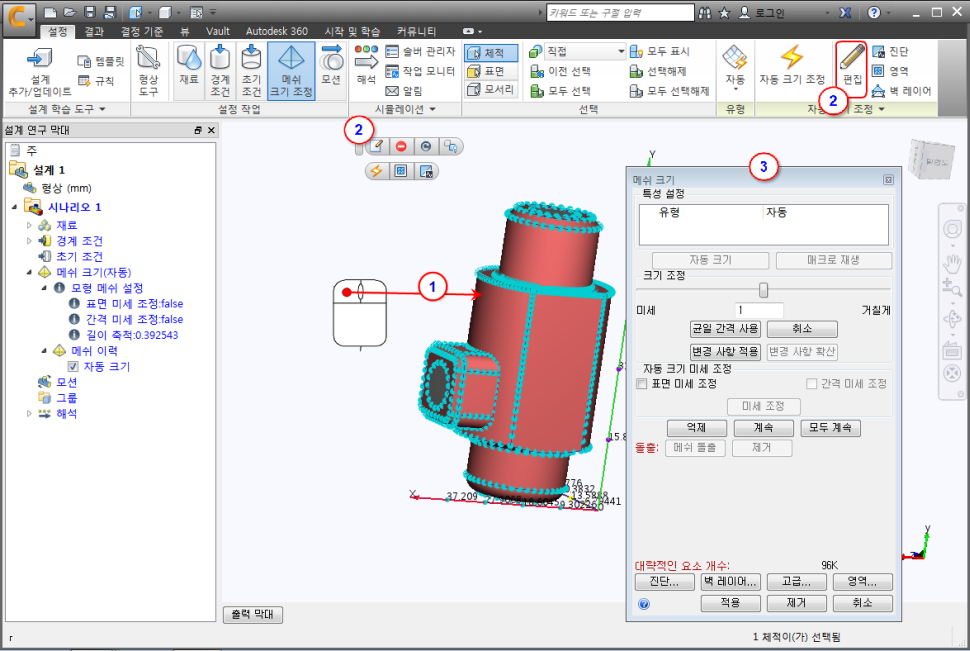Image resolution: width=970 pixels, height=651 pixels.
Task: Click the red remove icon in context toolbar
Action: tap(401, 146)
